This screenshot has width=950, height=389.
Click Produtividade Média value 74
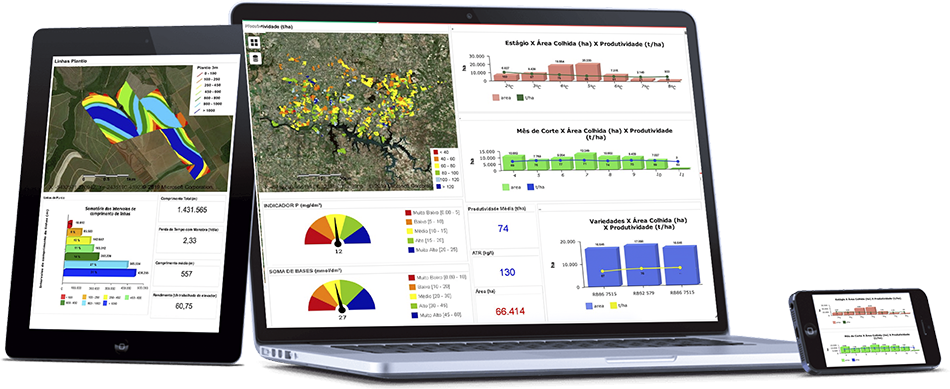pos(502,228)
